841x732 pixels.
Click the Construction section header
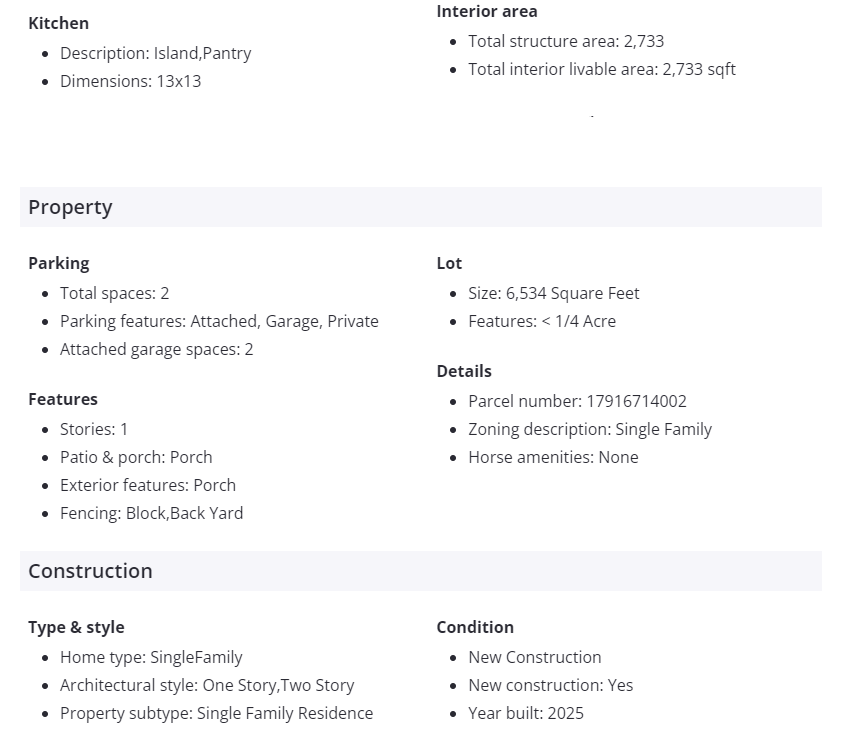[x=90, y=571]
